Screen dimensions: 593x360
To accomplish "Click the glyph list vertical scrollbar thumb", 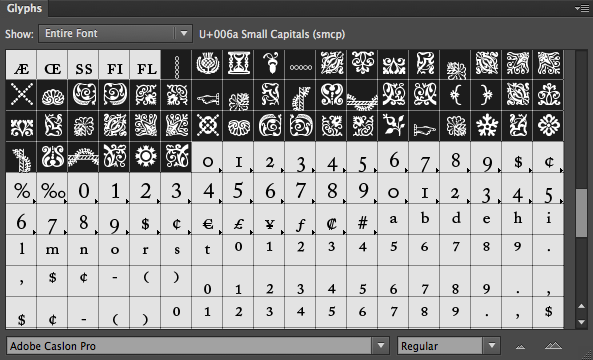I will pyautogui.click(x=581, y=213).
